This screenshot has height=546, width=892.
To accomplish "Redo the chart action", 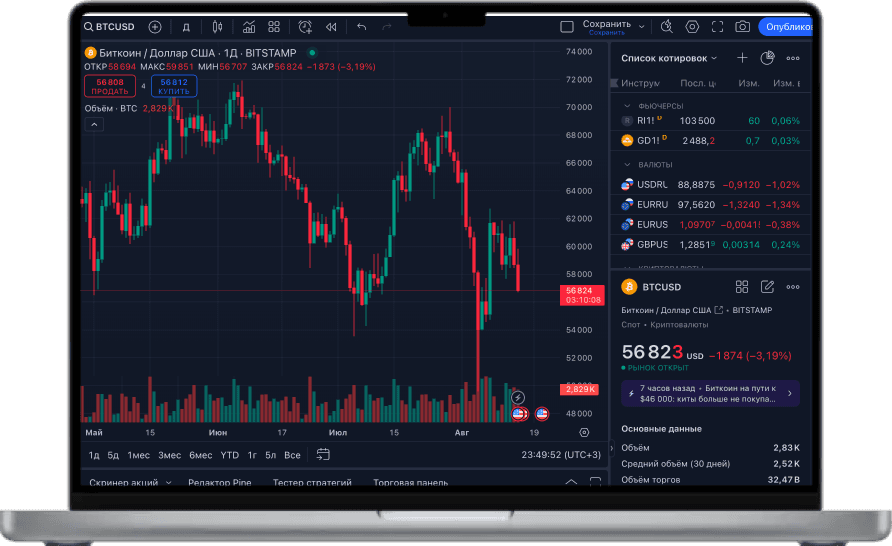I will 387,27.
